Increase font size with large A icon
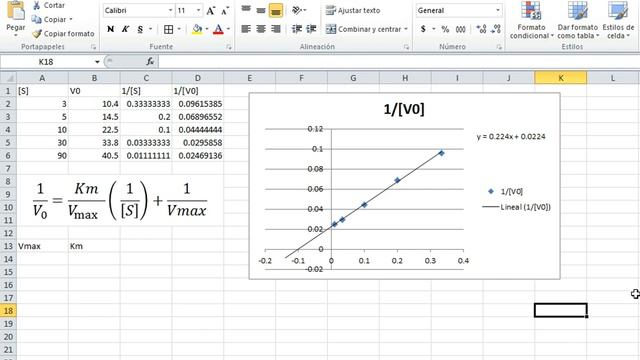Screen dimensions: 640x360 click(x=211, y=11)
